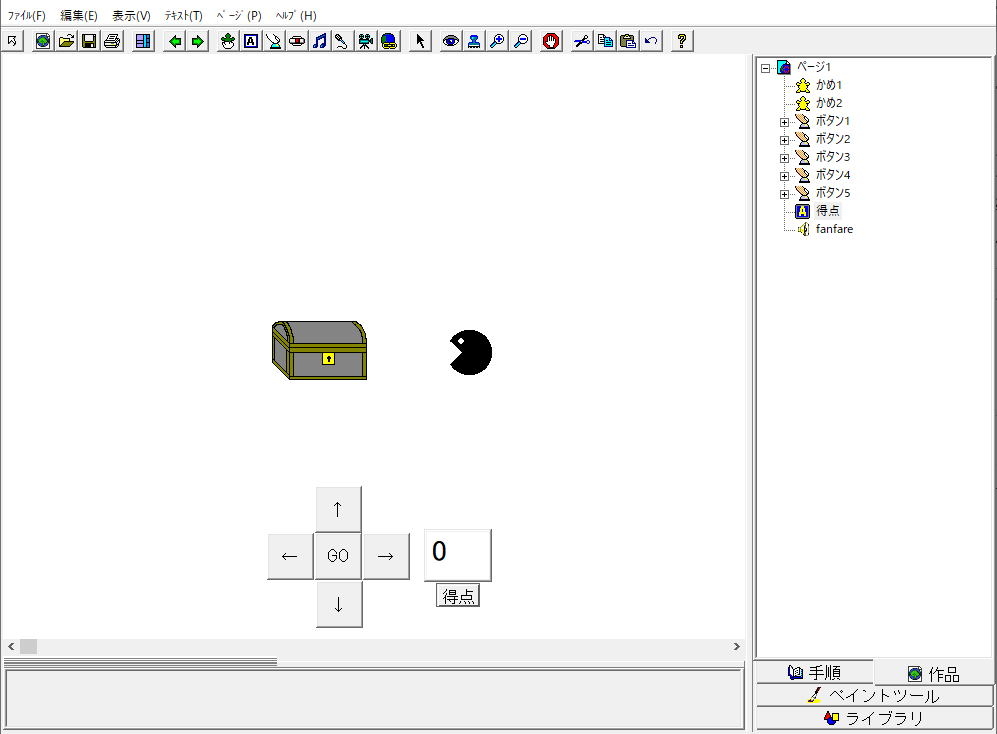Stop all with the red stop hand

[551, 41]
